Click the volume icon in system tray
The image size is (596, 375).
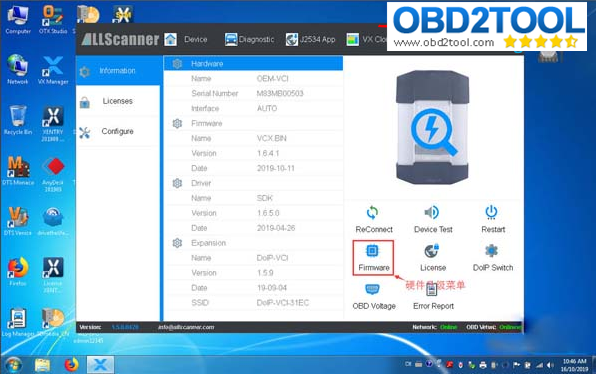(x=550, y=365)
